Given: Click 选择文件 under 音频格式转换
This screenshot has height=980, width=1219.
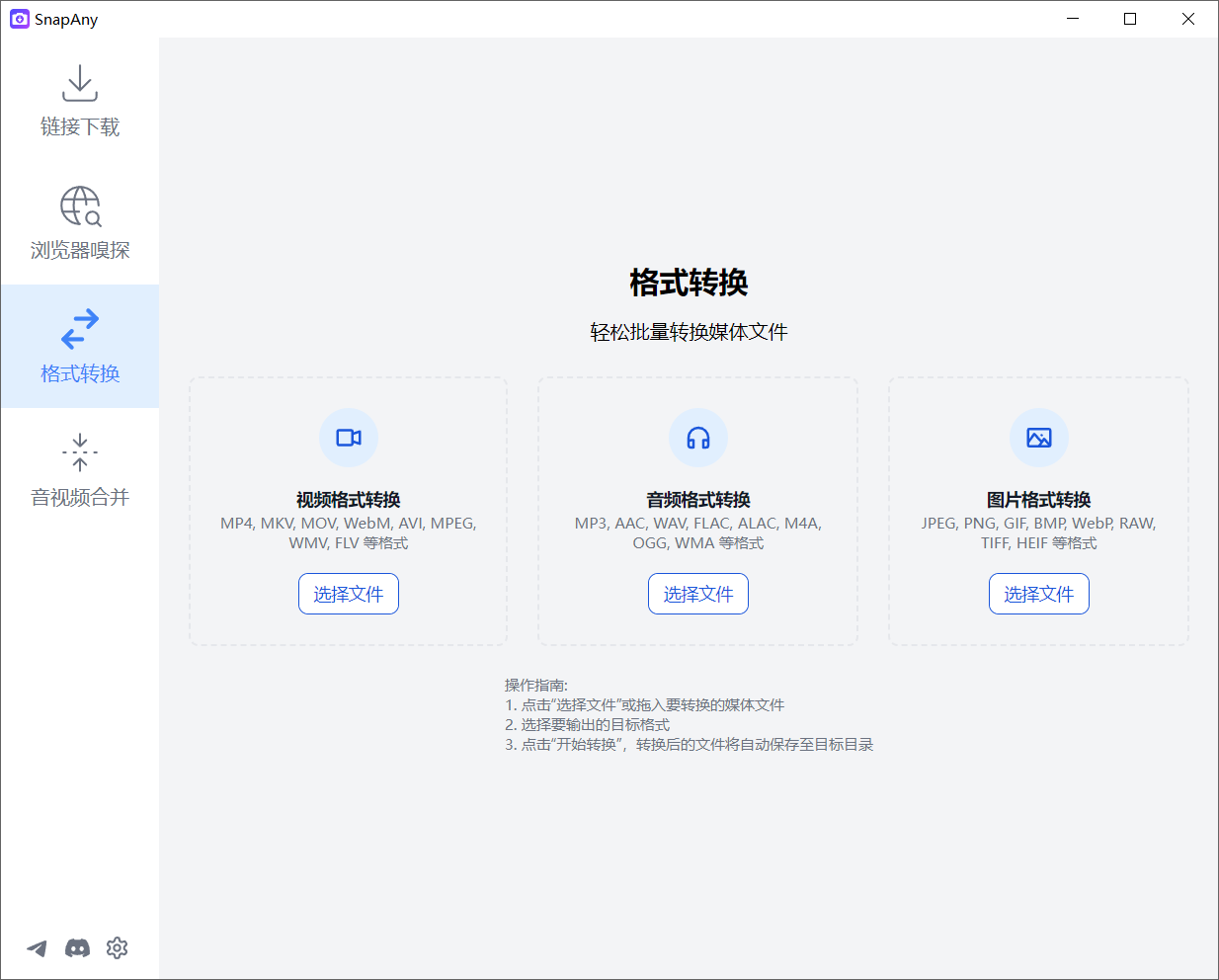Looking at the screenshot, I should click(x=697, y=594).
